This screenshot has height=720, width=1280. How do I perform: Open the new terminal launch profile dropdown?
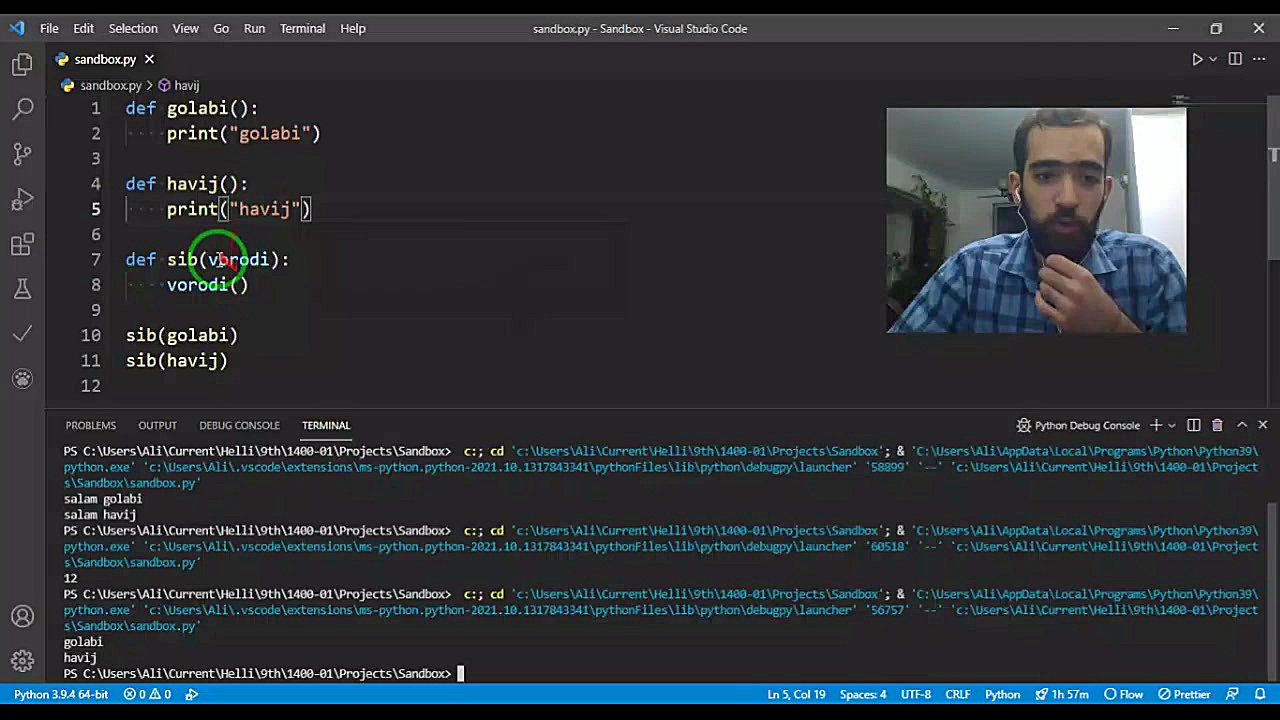click(x=1172, y=425)
